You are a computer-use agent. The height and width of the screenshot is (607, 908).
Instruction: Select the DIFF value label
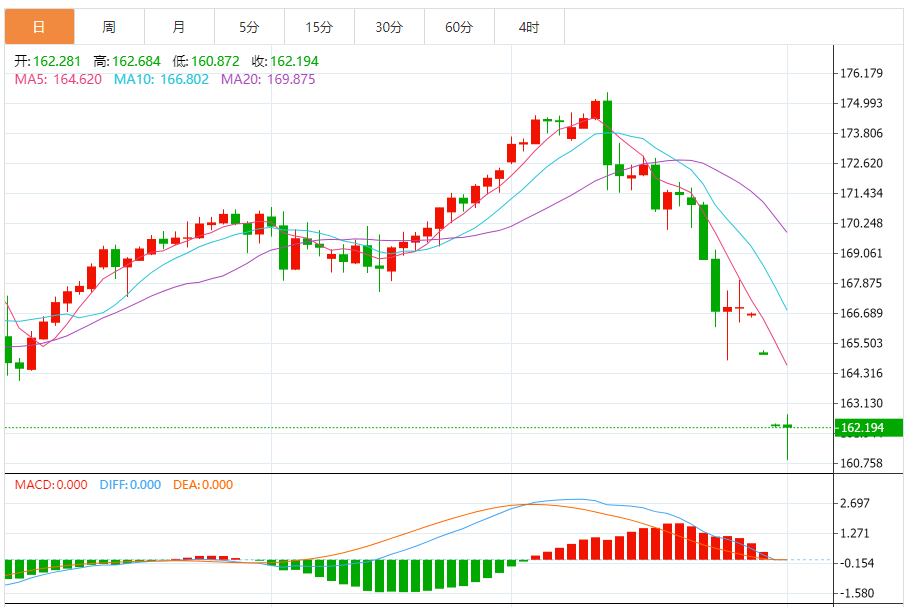point(130,485)
